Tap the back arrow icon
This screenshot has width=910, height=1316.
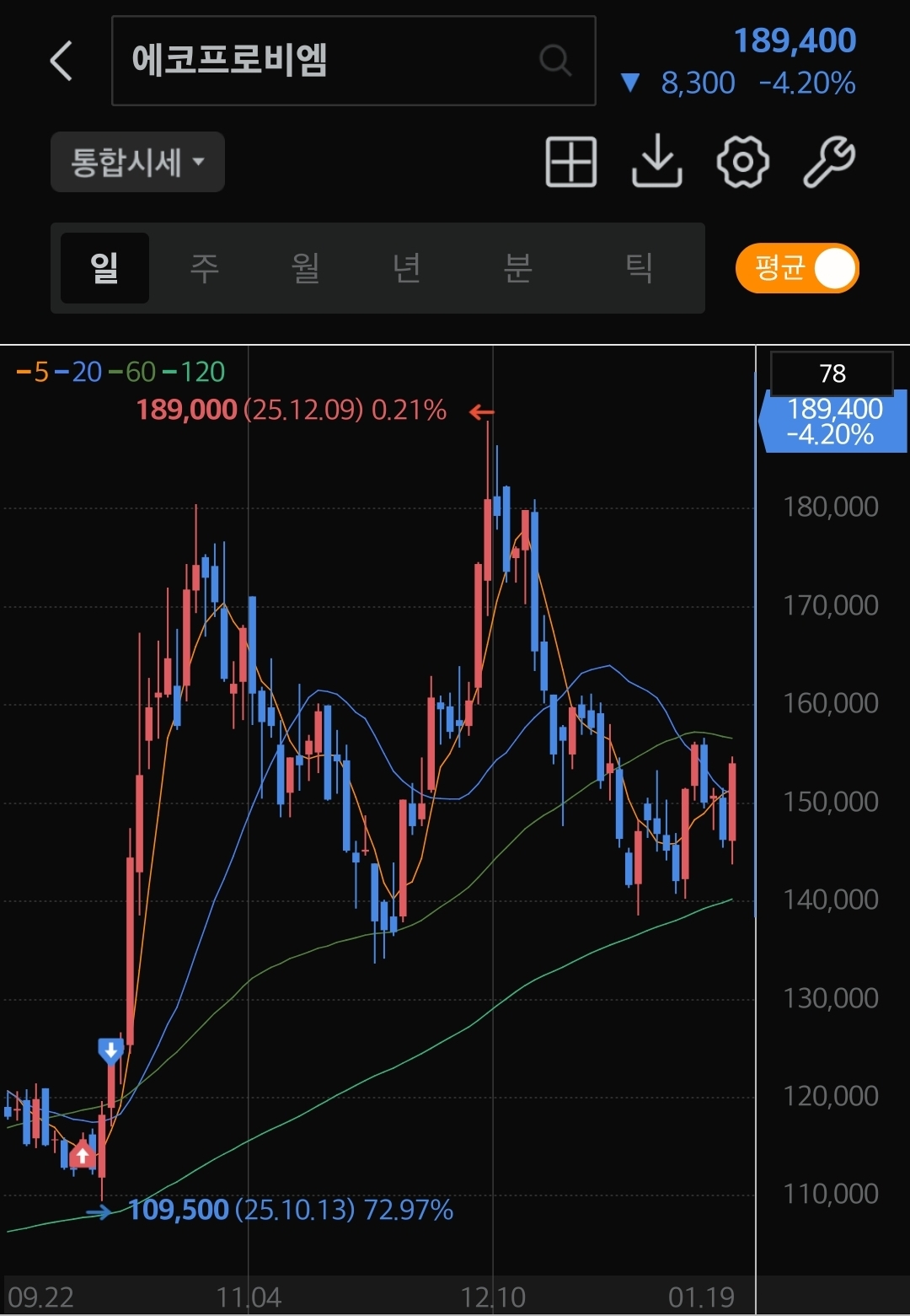[x=62, y=61]
